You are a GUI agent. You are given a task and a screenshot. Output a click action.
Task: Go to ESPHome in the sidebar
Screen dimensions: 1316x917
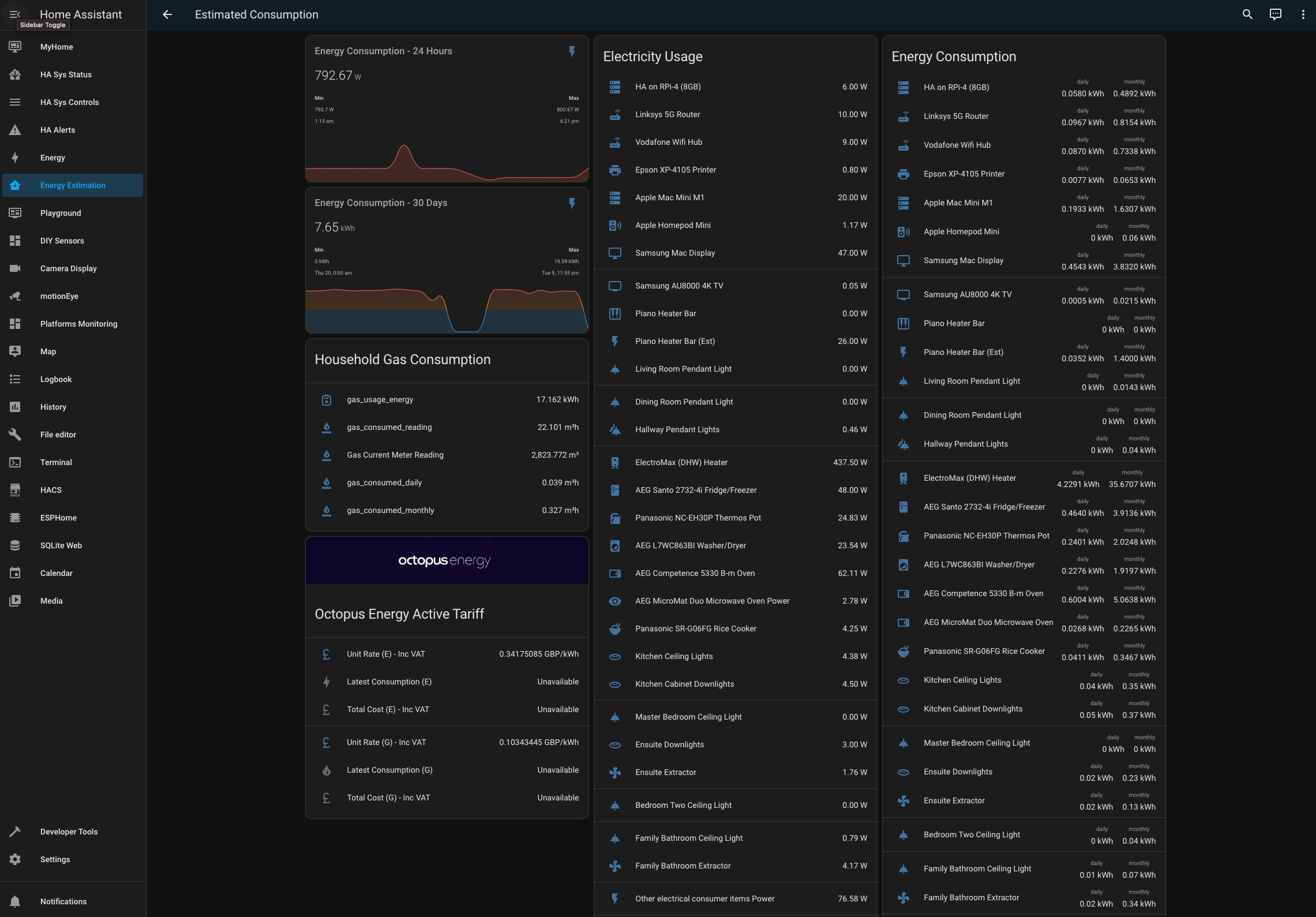click(58, 518)
